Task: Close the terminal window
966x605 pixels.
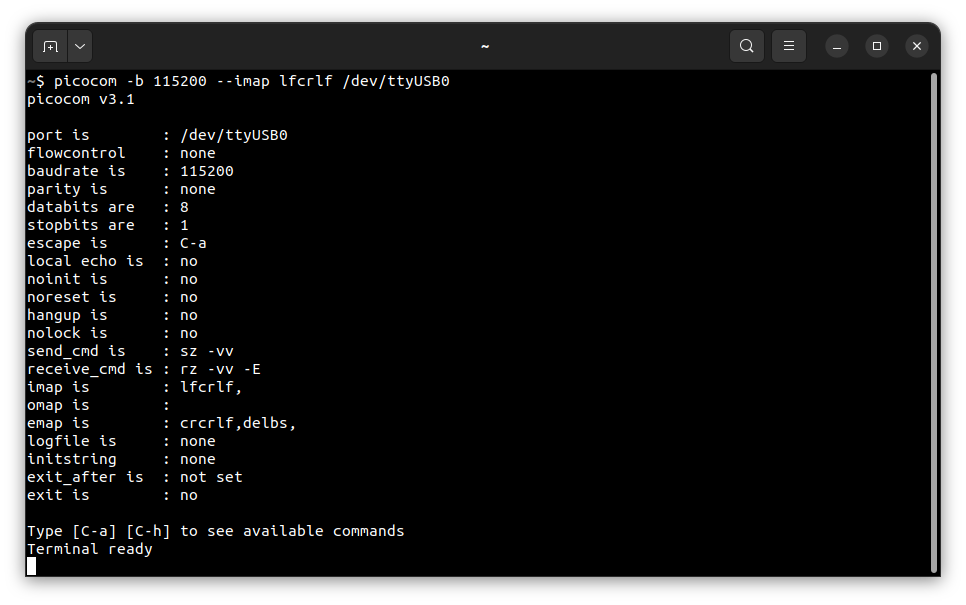Action: pyautogui.click(x=917, y=46)
